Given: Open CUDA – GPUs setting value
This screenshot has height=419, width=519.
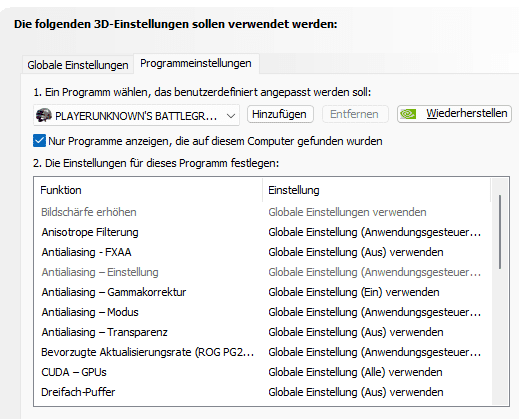Looking at the screenshot, I should (x=355, y=372).
